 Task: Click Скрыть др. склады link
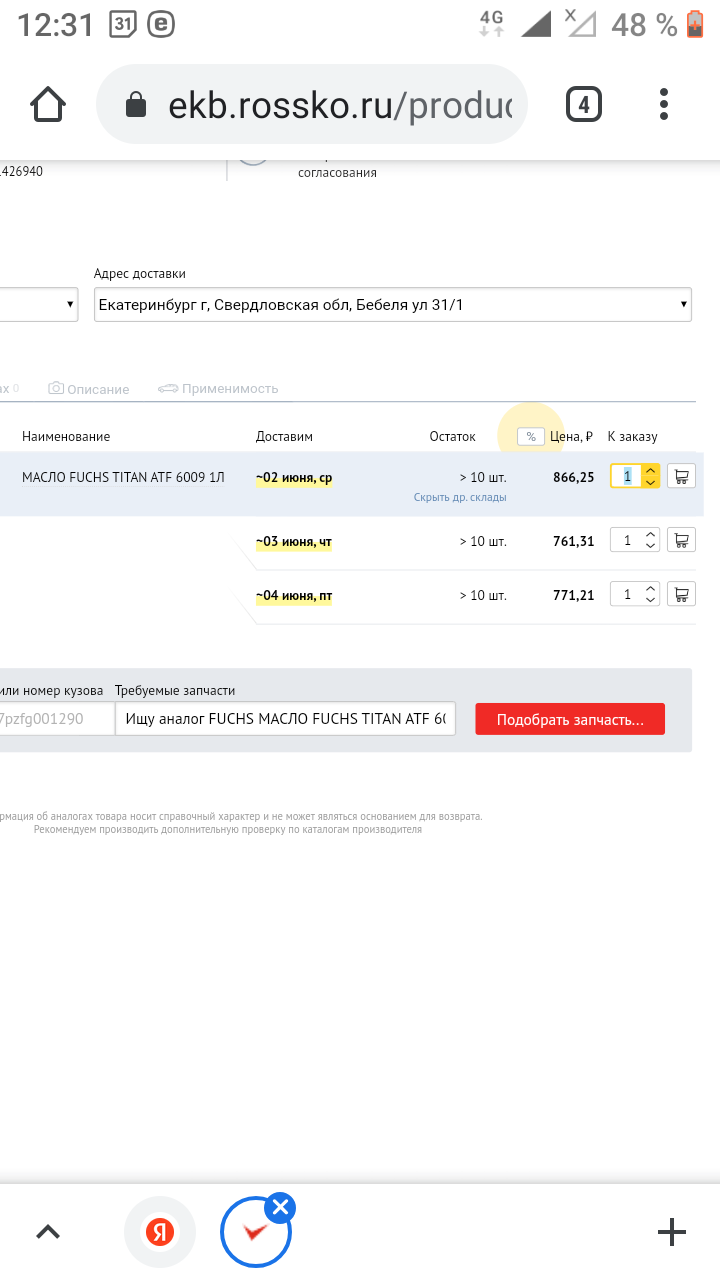[x=460, y=497]
